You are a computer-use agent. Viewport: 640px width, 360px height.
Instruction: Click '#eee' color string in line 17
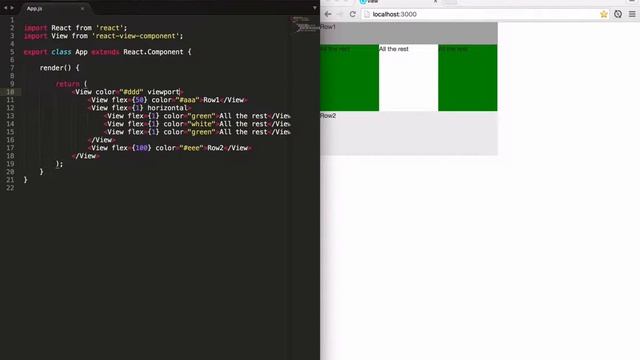pyautogui.click(x=191, y=148)
